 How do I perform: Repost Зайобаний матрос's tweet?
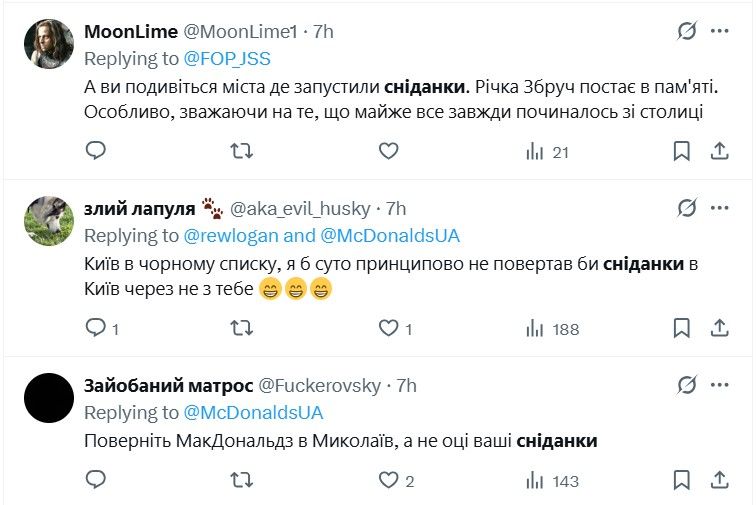241,481
